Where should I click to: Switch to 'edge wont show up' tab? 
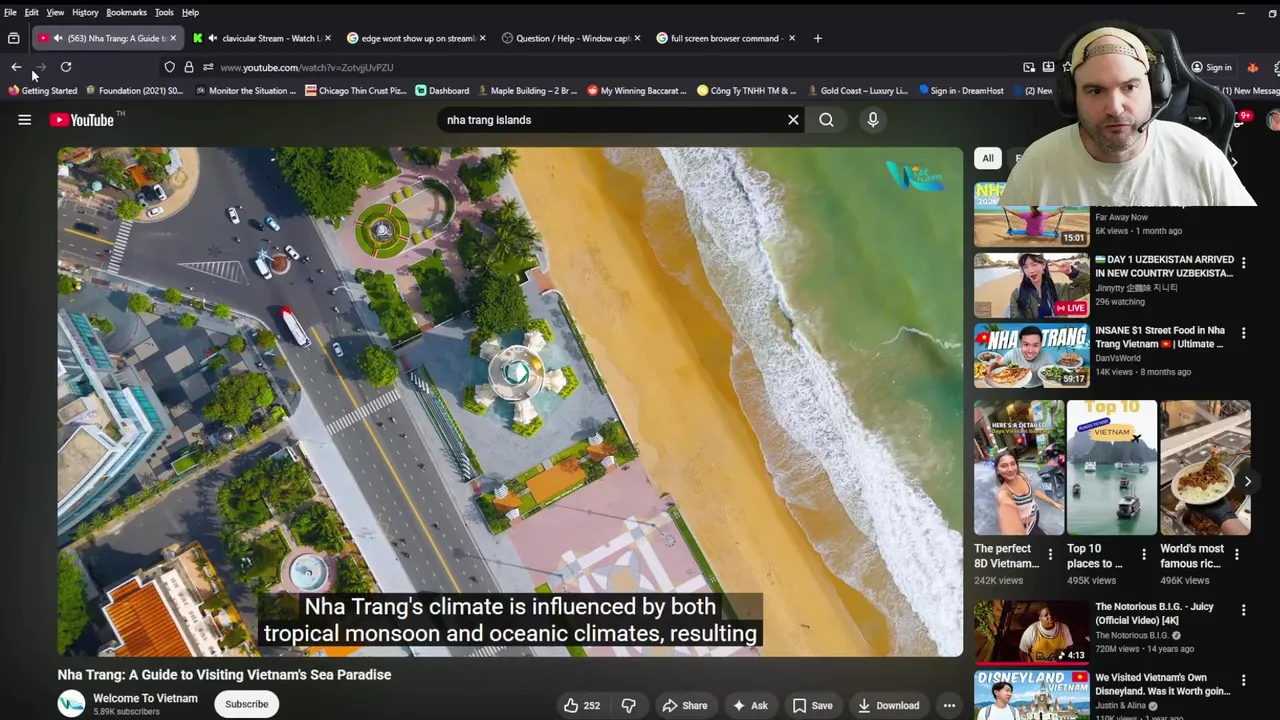(x=416, y=38)
